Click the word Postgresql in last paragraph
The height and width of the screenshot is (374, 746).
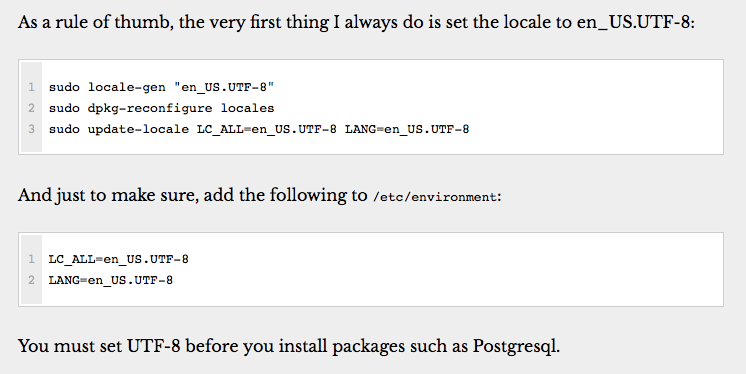pos(514,346)
